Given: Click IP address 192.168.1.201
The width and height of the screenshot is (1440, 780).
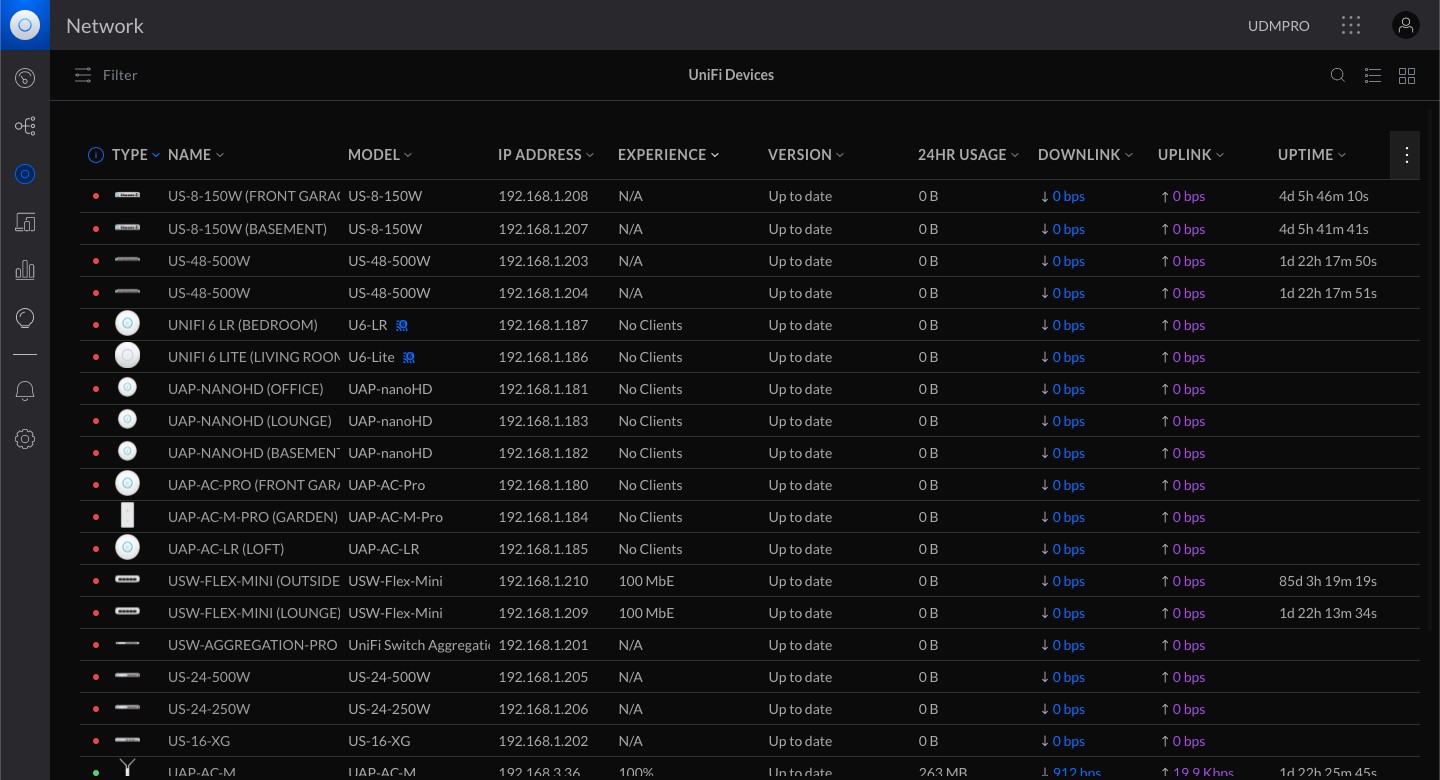Looking at the screenshot, I should (x=543, y=645).
